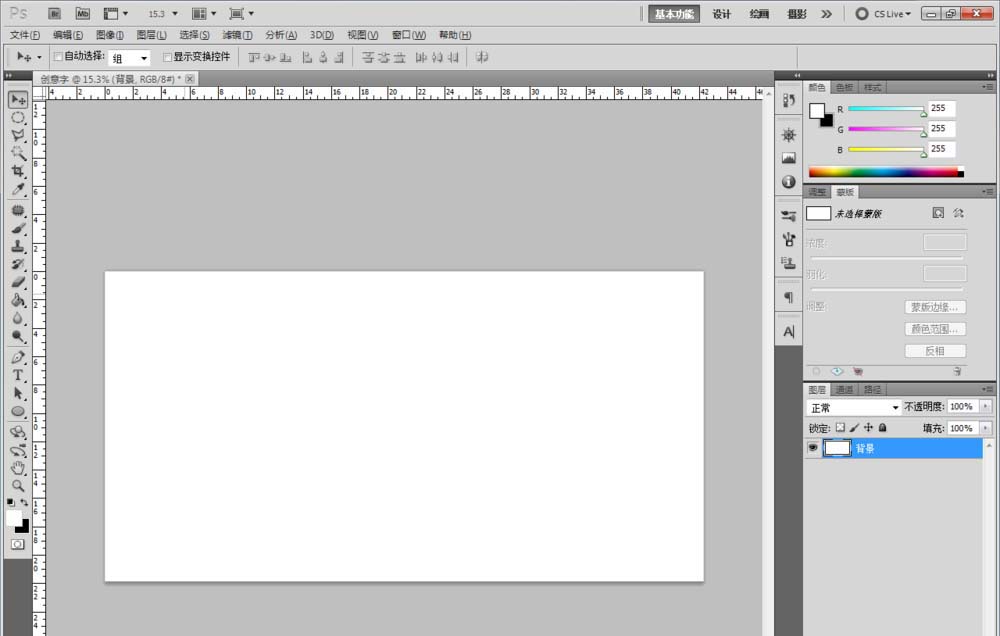The height and width of the screenshot is (636, 1000).
Task: Open the Paragraph panel icon
Action: click(x=789, y=297)
